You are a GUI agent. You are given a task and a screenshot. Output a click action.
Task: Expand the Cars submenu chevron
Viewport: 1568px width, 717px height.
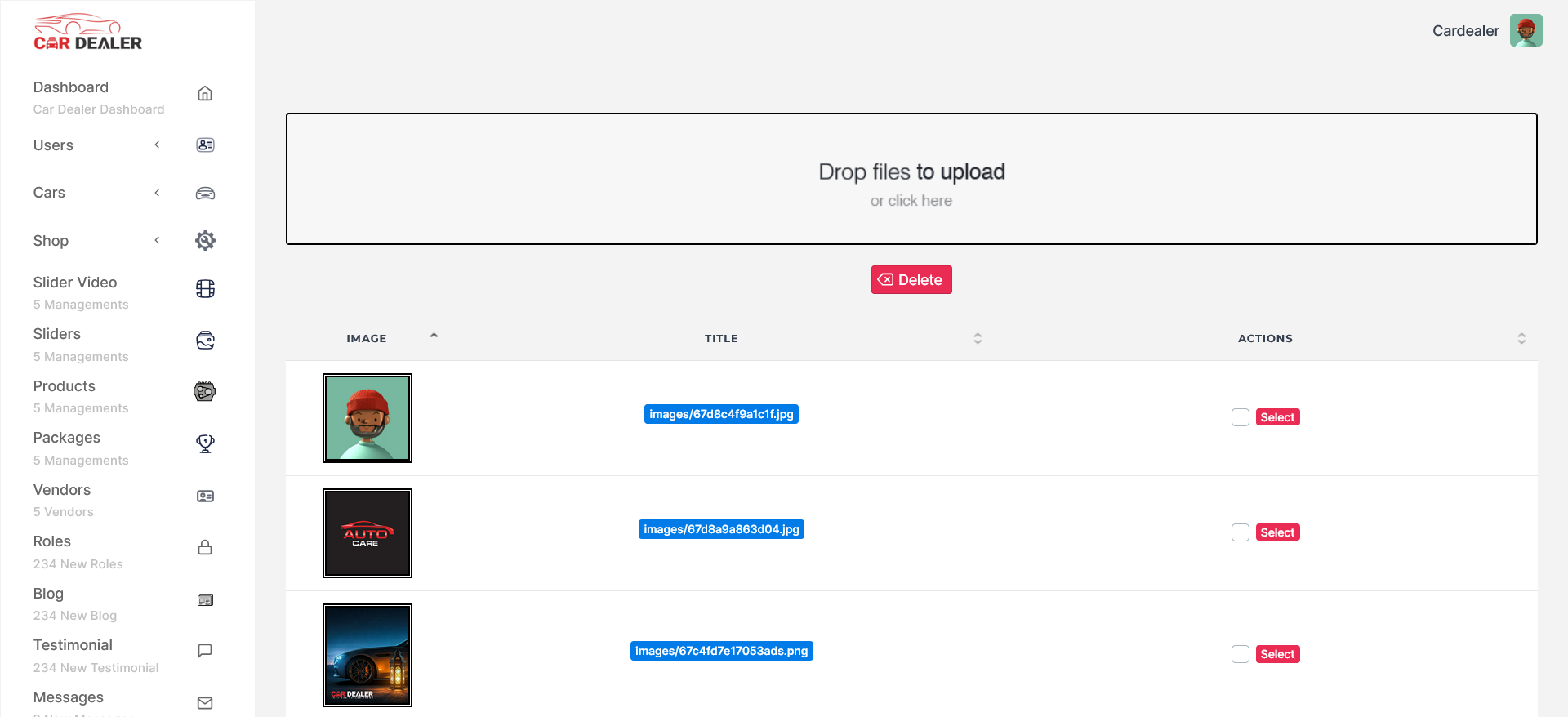(x=157, y=193)
